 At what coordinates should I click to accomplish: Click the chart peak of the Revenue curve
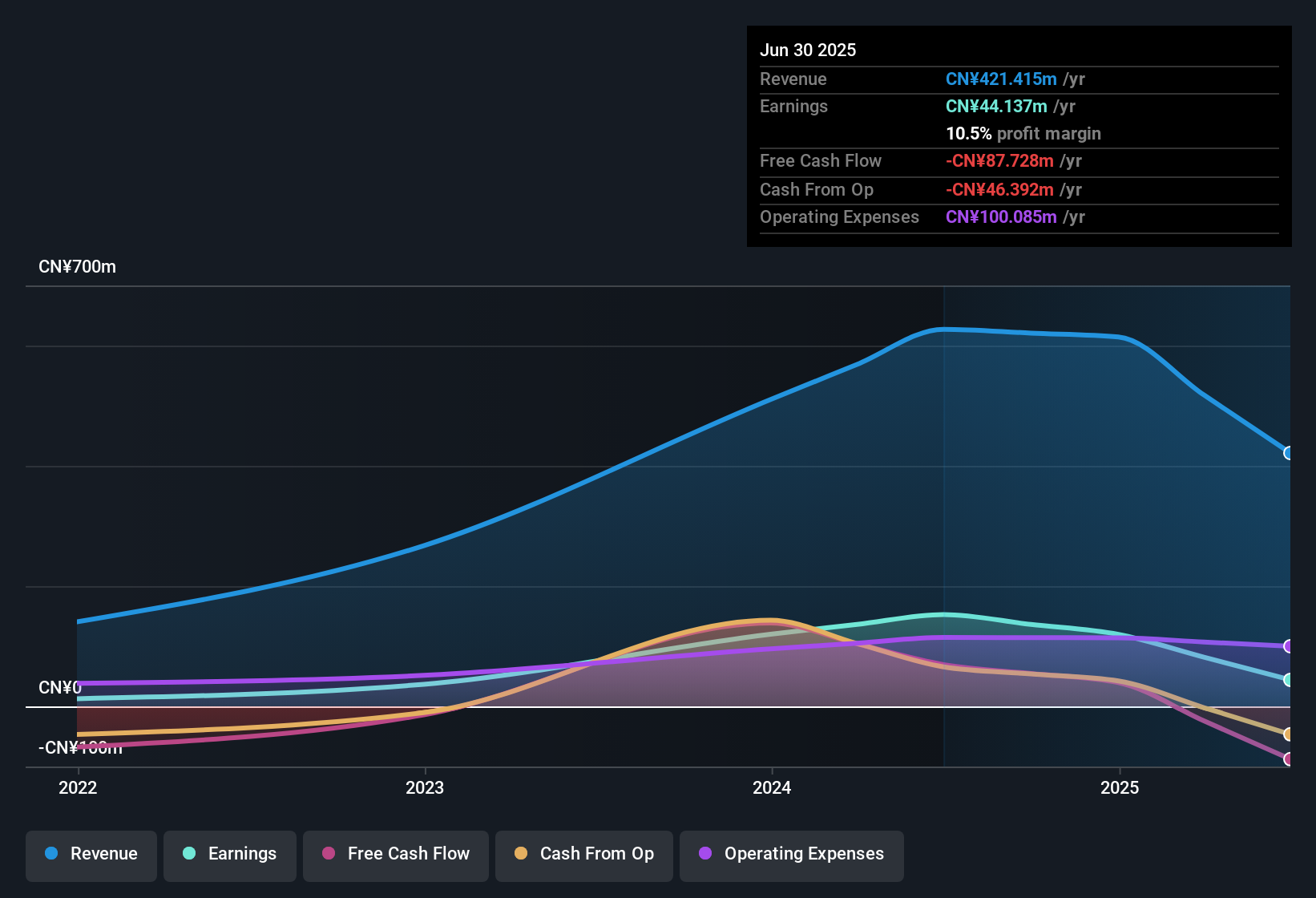942,329
